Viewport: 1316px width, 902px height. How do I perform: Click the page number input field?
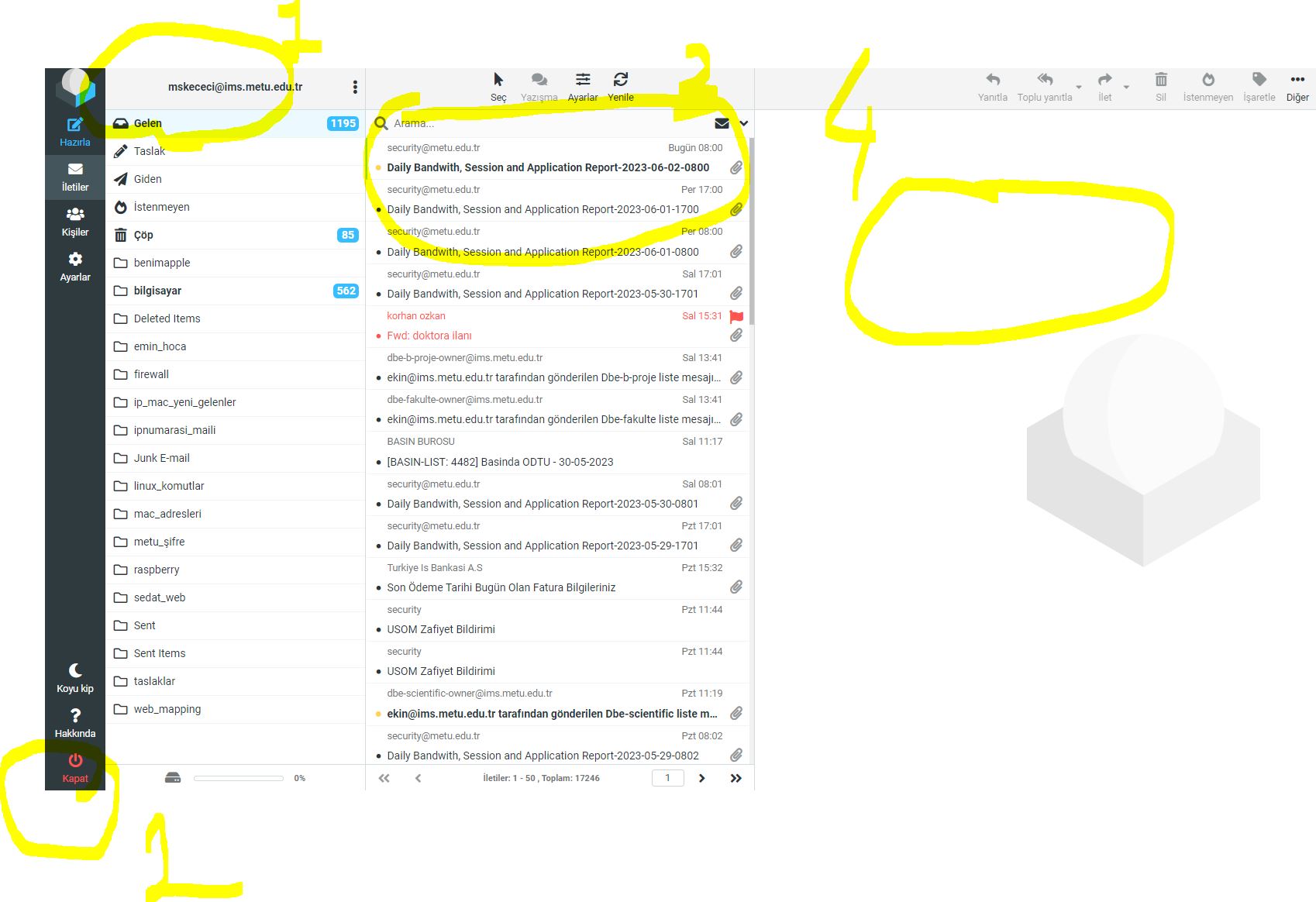click(x=667, y=777)
